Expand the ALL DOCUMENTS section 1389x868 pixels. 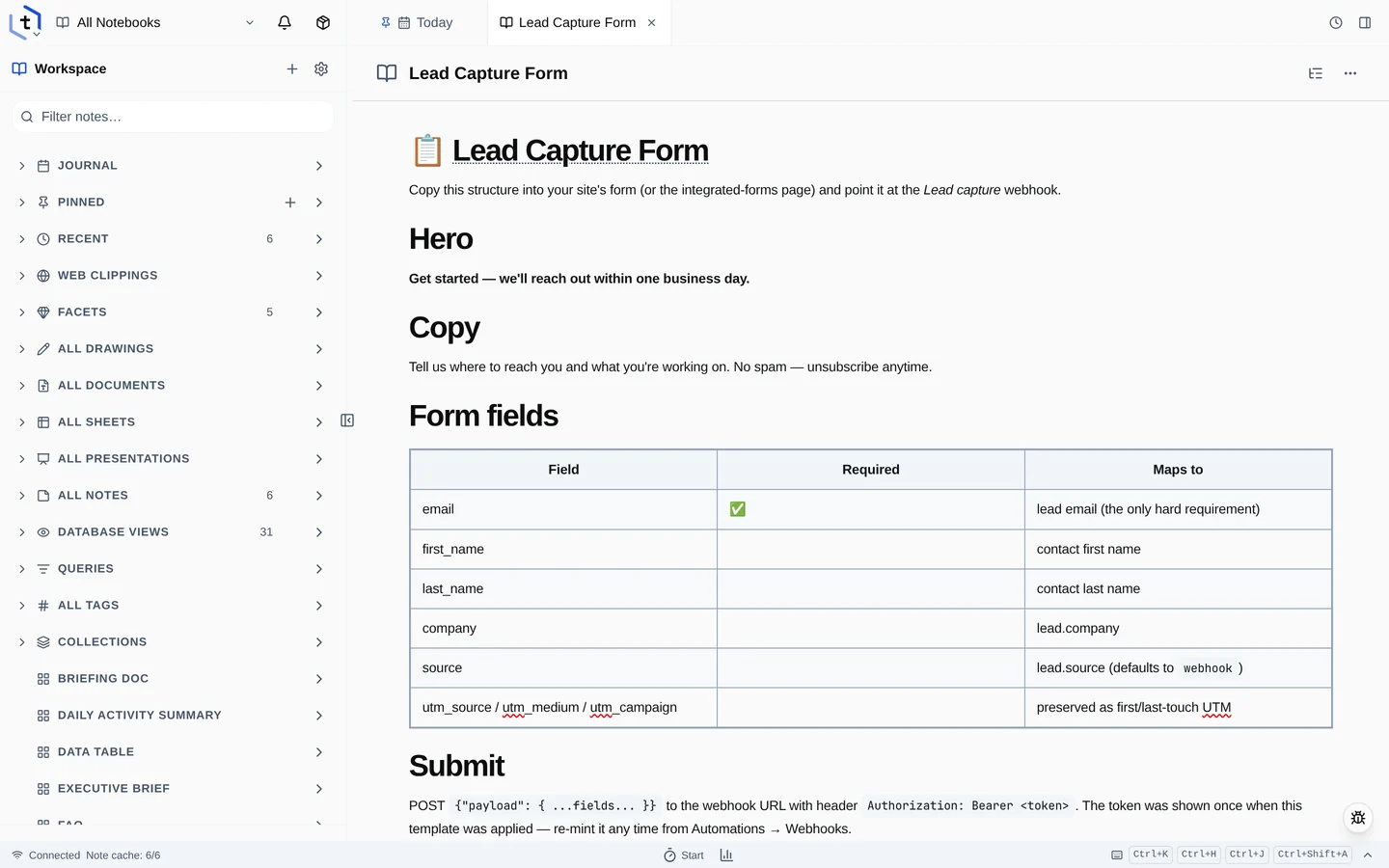[22, 386]
